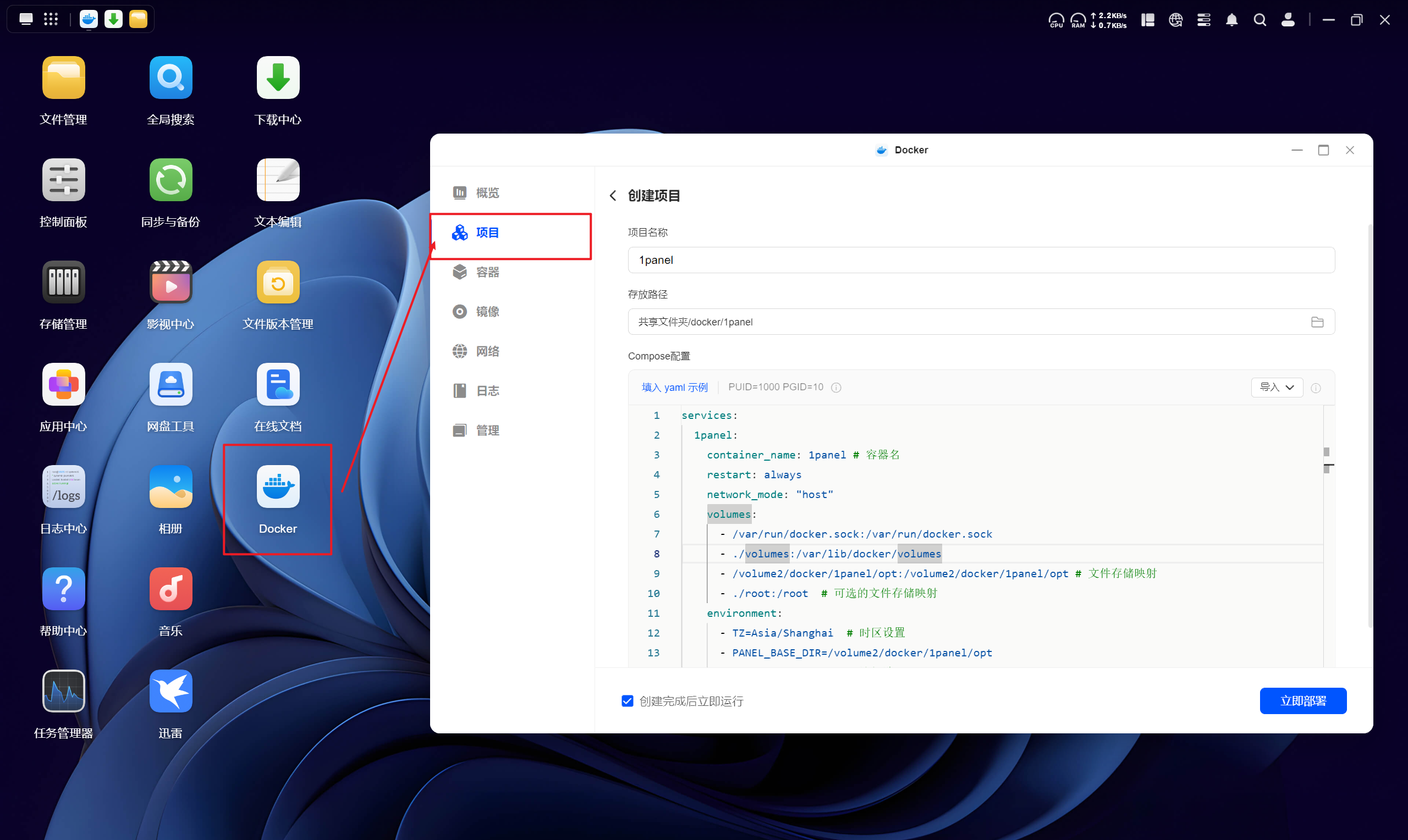The width and height of the screenshot is (1408, 840).
Task: Open 任务管理器 desktop app
Action: pyautogui.click(x=63, y=691)
